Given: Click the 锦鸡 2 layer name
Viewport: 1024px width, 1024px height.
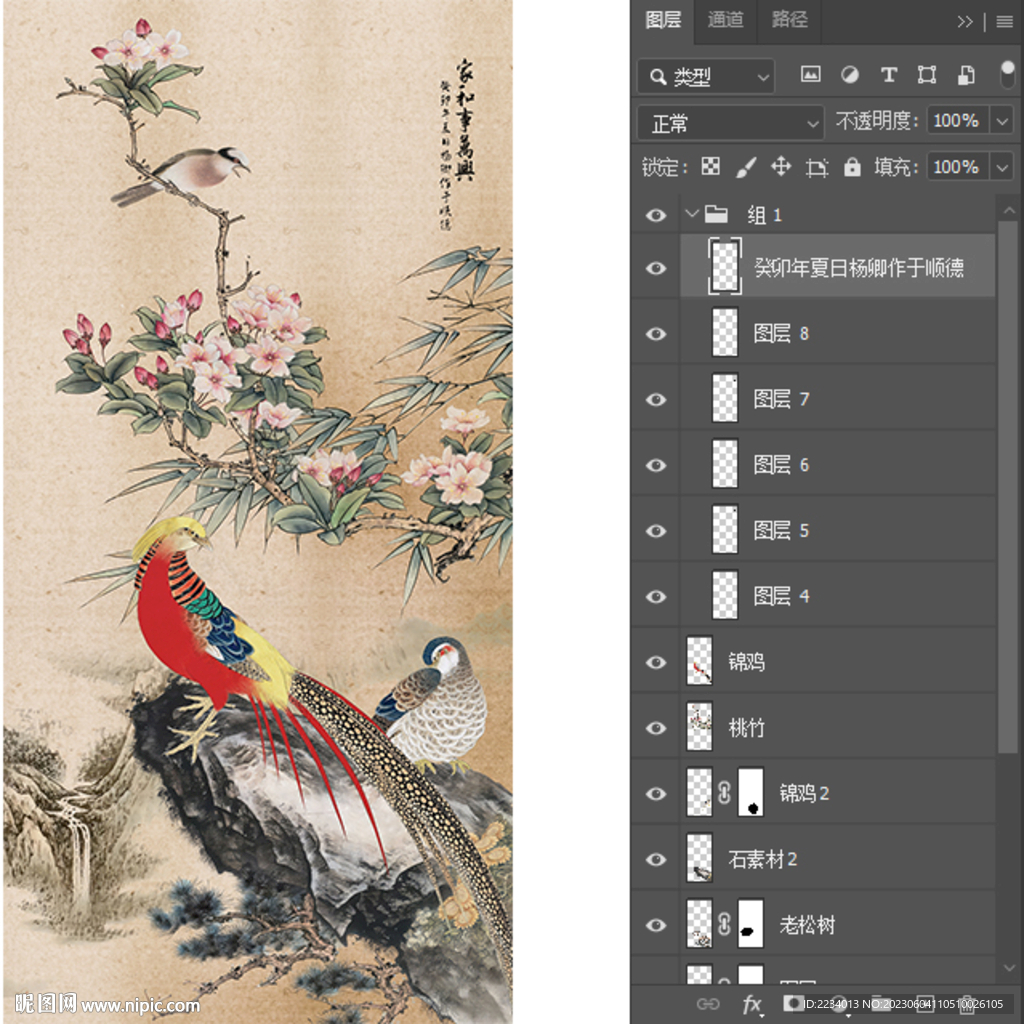Looking at the screenshot, I should pos(804,793).
